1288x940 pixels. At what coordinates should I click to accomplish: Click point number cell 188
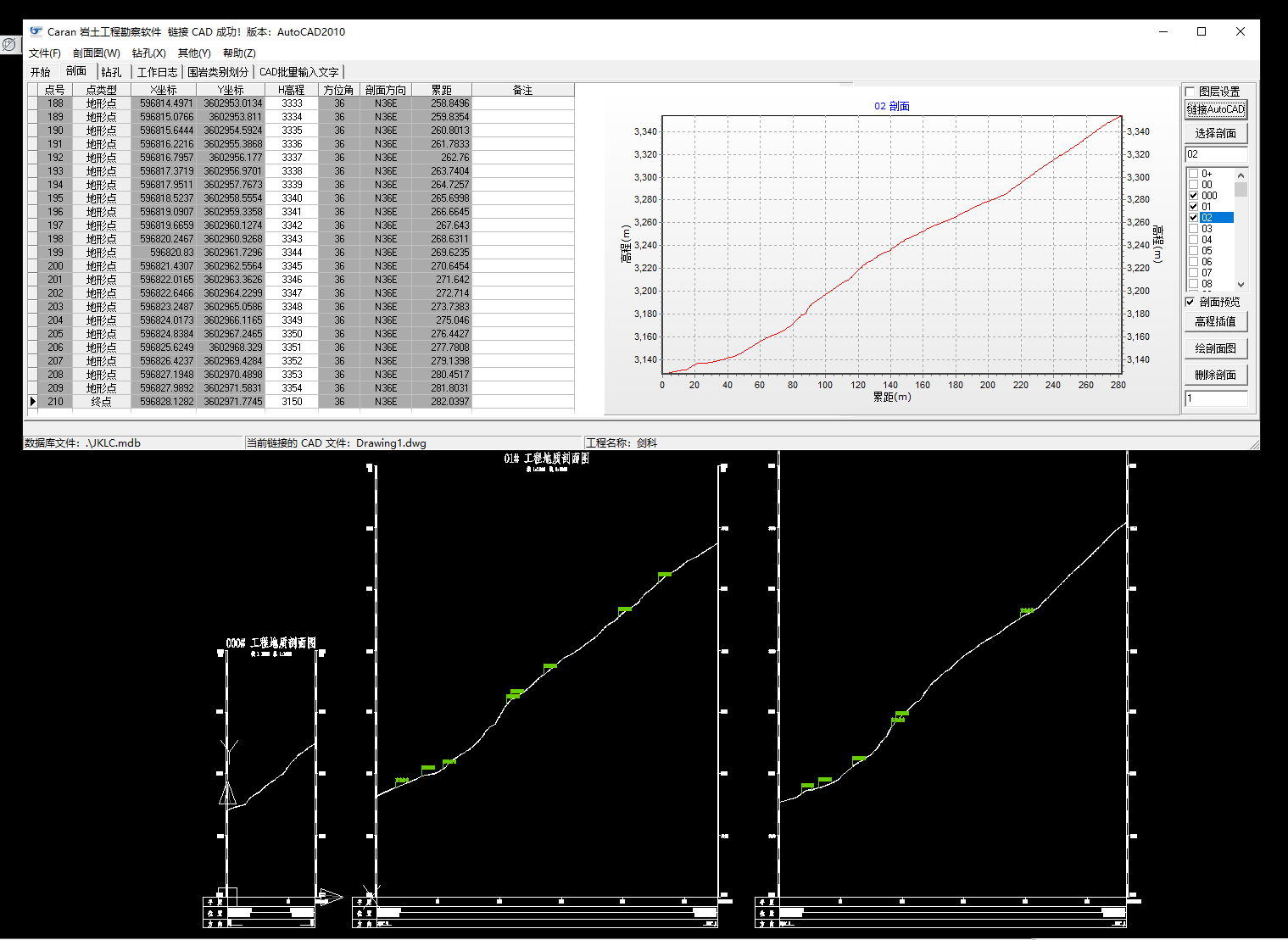[x=55, y=103]
